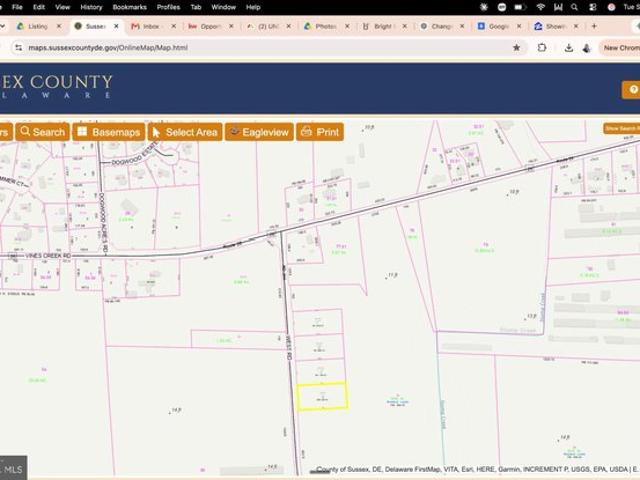
Task: Close the Listing tab
Action: tap(59, 26)
